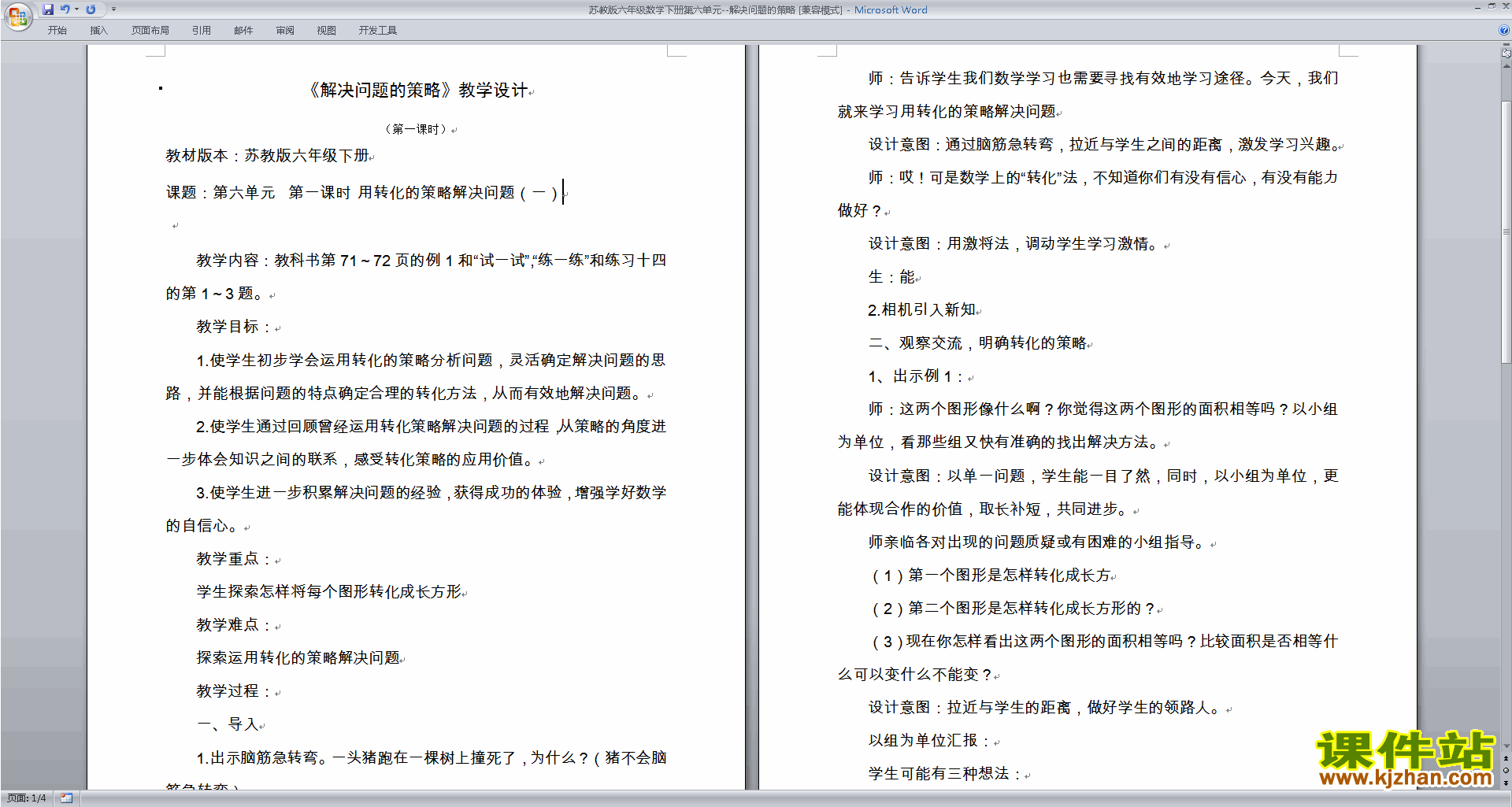Save the document with the floppy icon
1512x807 pixels.
click(x=48, y=9)
